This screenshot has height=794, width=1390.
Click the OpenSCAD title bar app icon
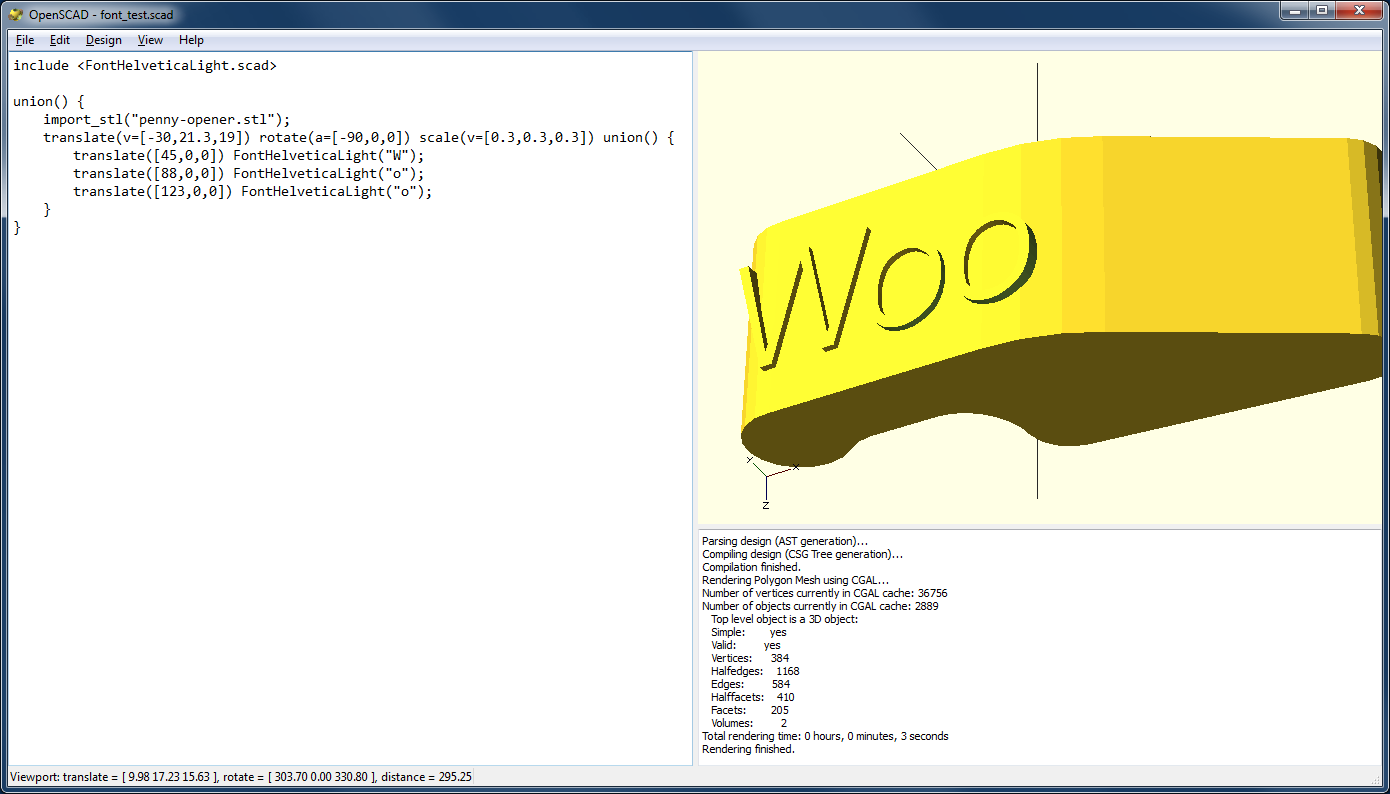pyautogui.click(x=15, y=14)
